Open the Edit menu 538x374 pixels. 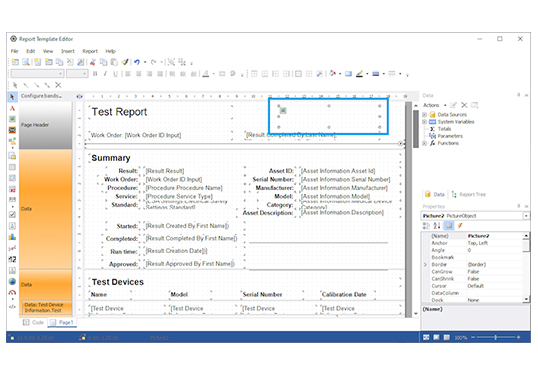(x=31, y=51)
